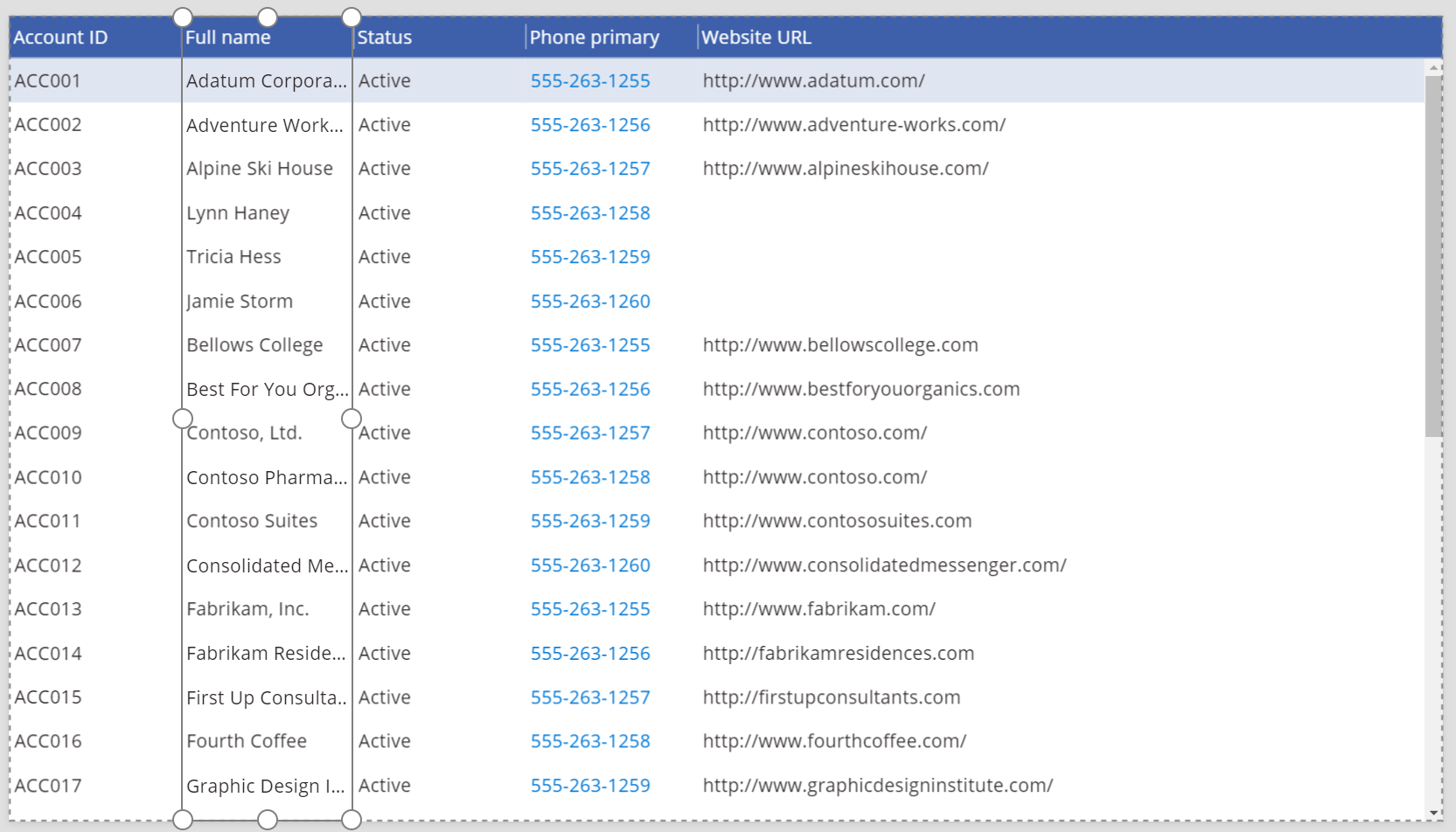This screenshot has height=832, width=1456.
Task: Select the Active status in row ACC015
Action: click(385, 697)
